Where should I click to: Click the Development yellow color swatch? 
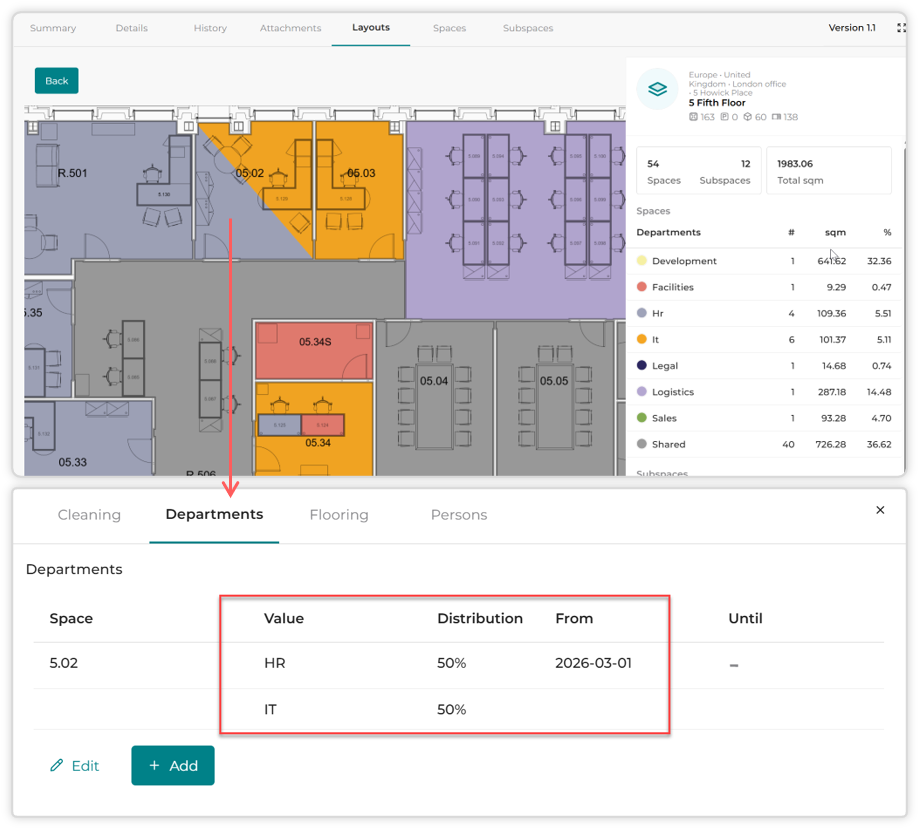click(x=642, y=261)
